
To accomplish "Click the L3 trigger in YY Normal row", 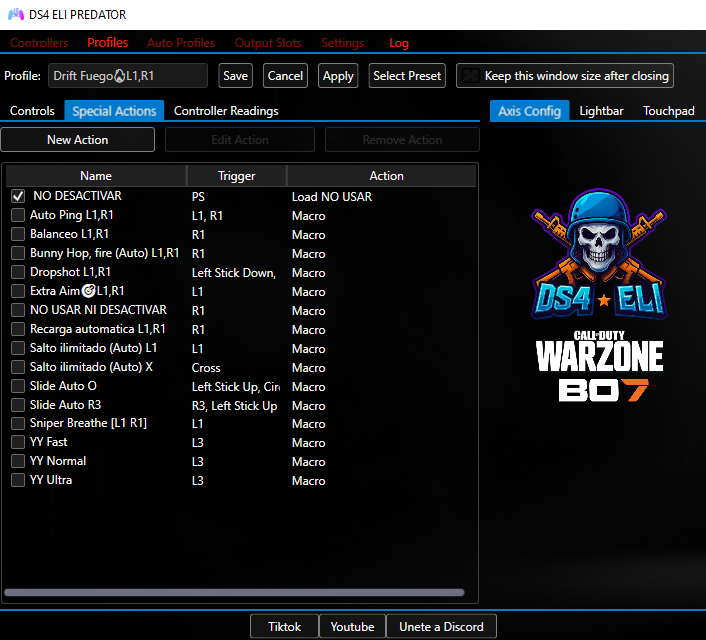I will click(198, 462).
